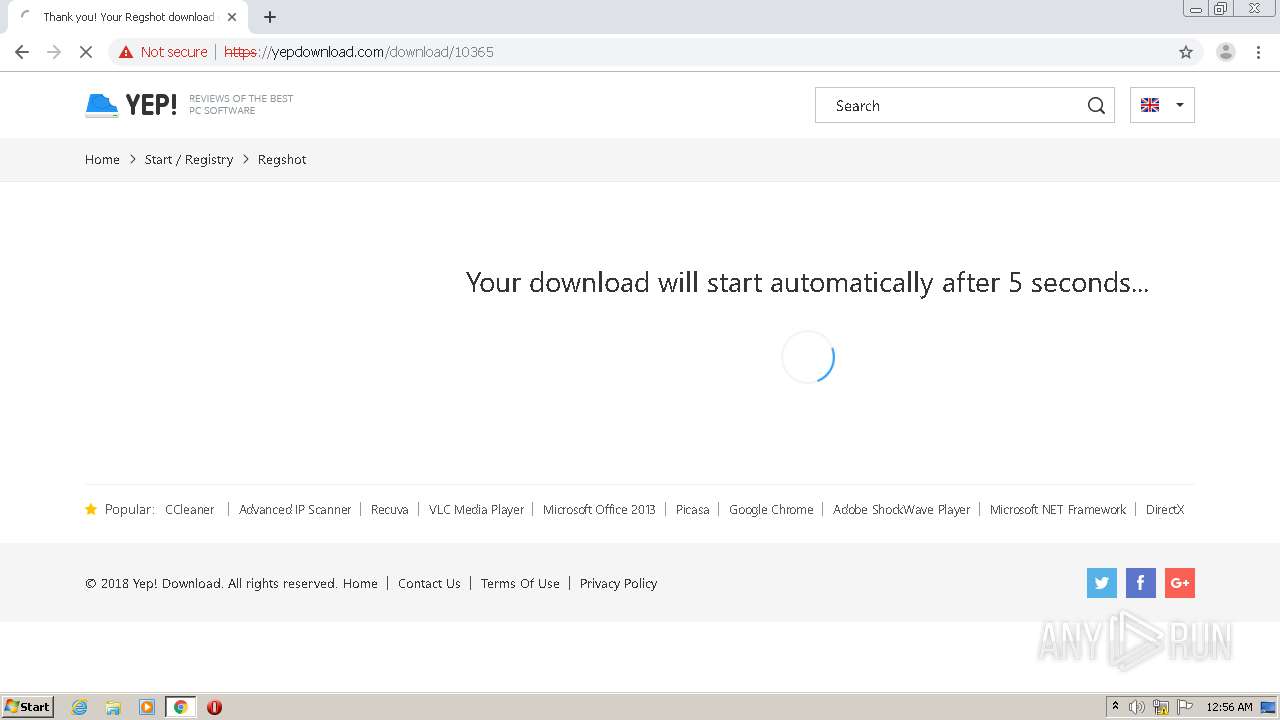Open CCleaner popular link

pyautogui.click(x=190, y=509)
